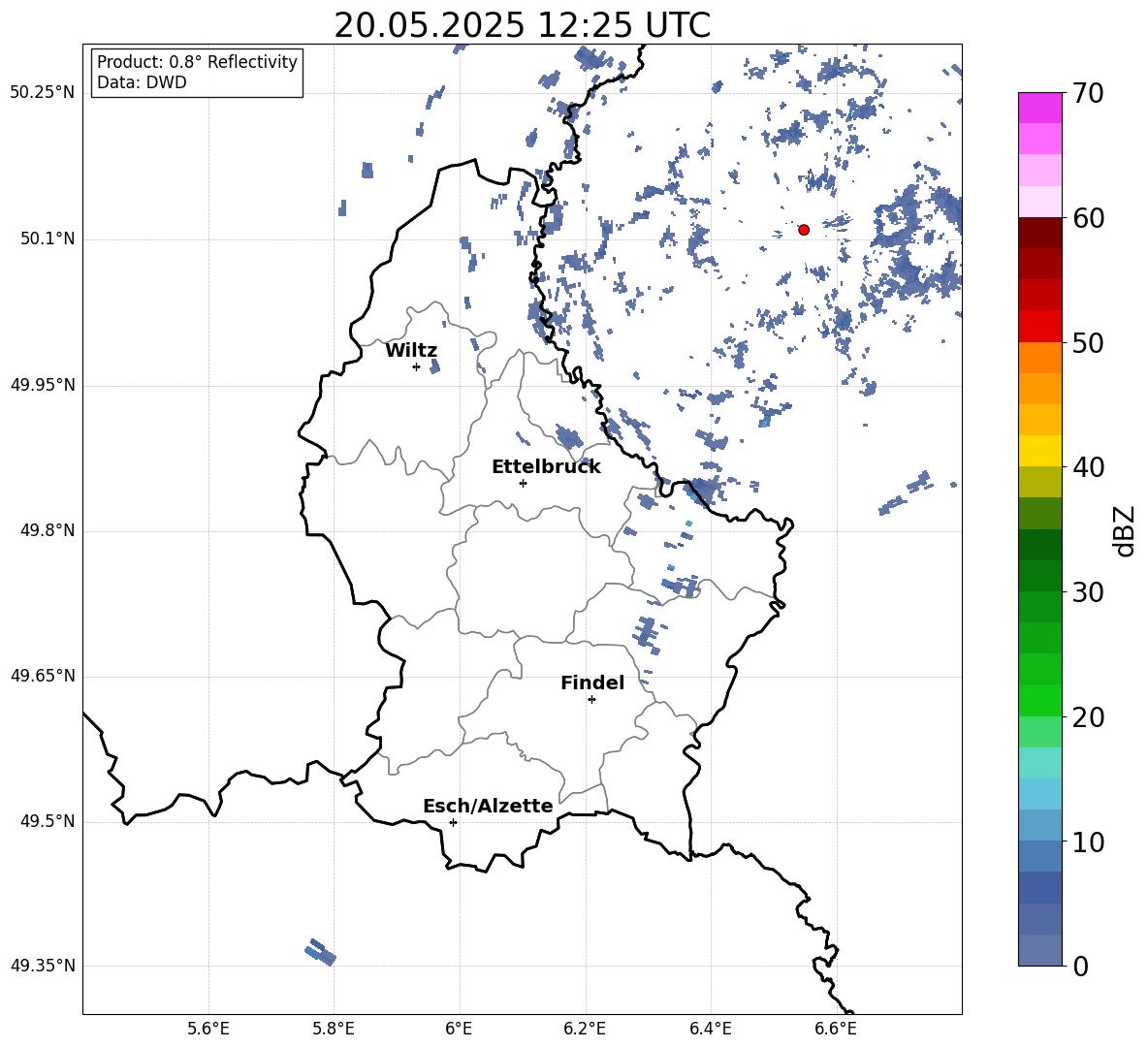Click the yellow colorbar segment above 40
The width and height of the screenshot is (1148, 1048).
tap(1040, 451)
